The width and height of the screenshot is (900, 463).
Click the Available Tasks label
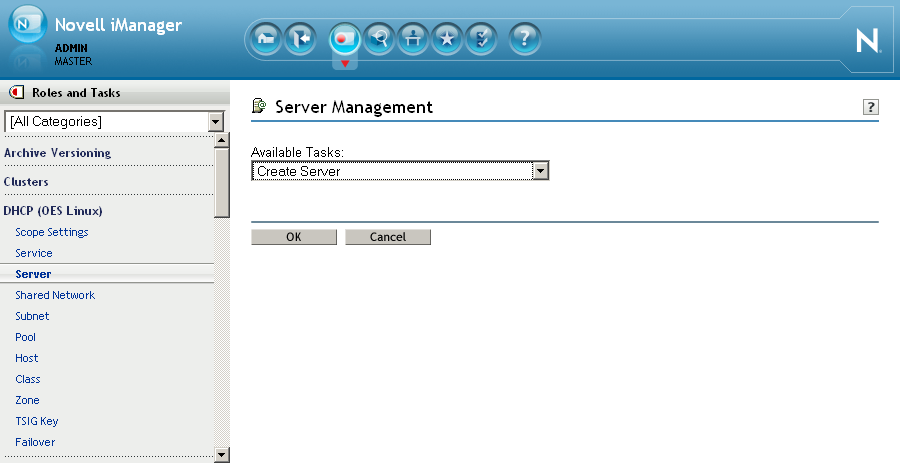tap(297, 152)
